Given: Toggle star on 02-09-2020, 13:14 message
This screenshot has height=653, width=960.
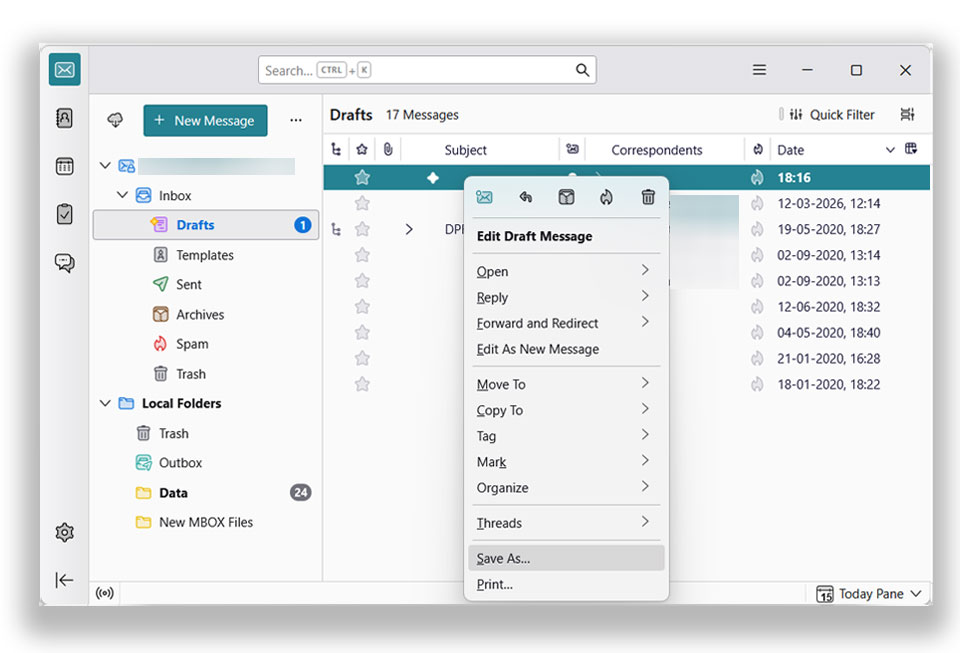Looking at the screenshot, I should pos(362,255).
